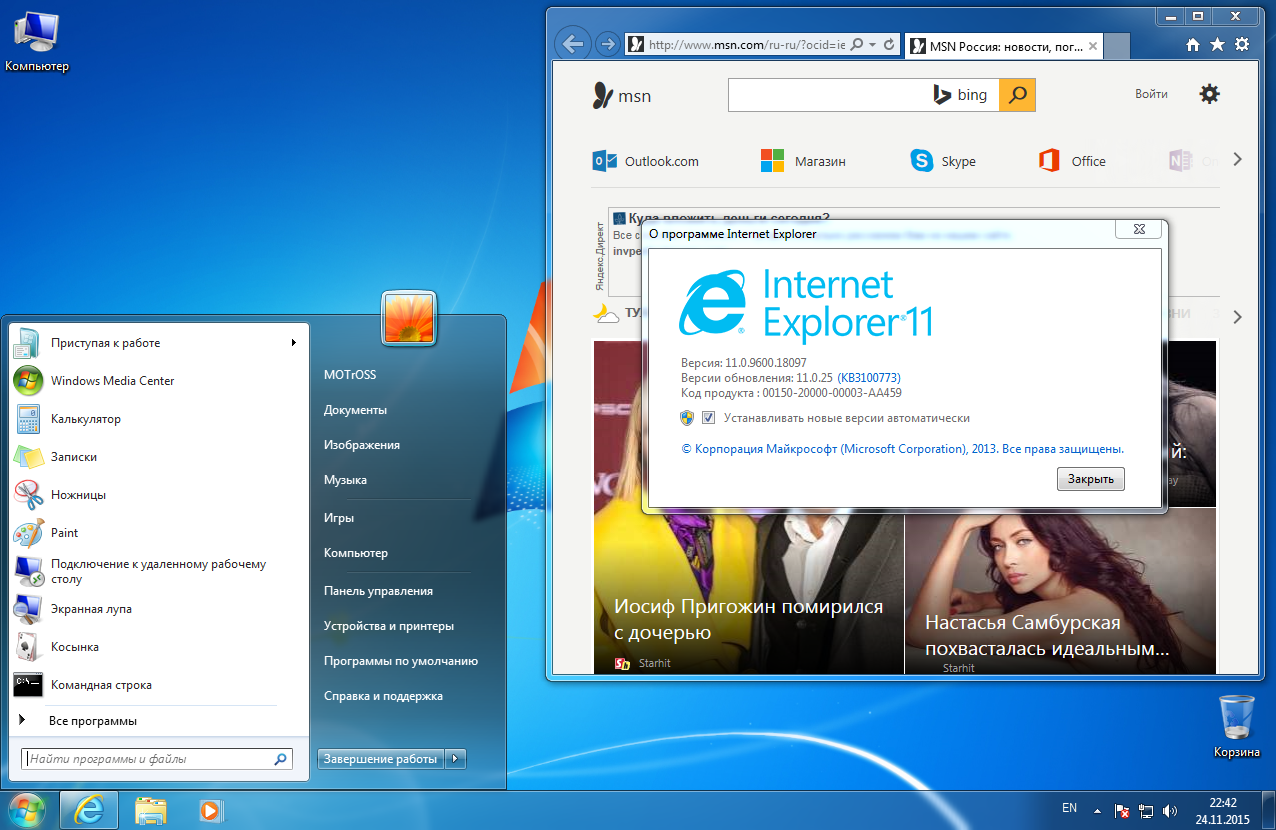Open Windows Media Player from the taskbar
The image size is (1276, 830).
(210, 809)
